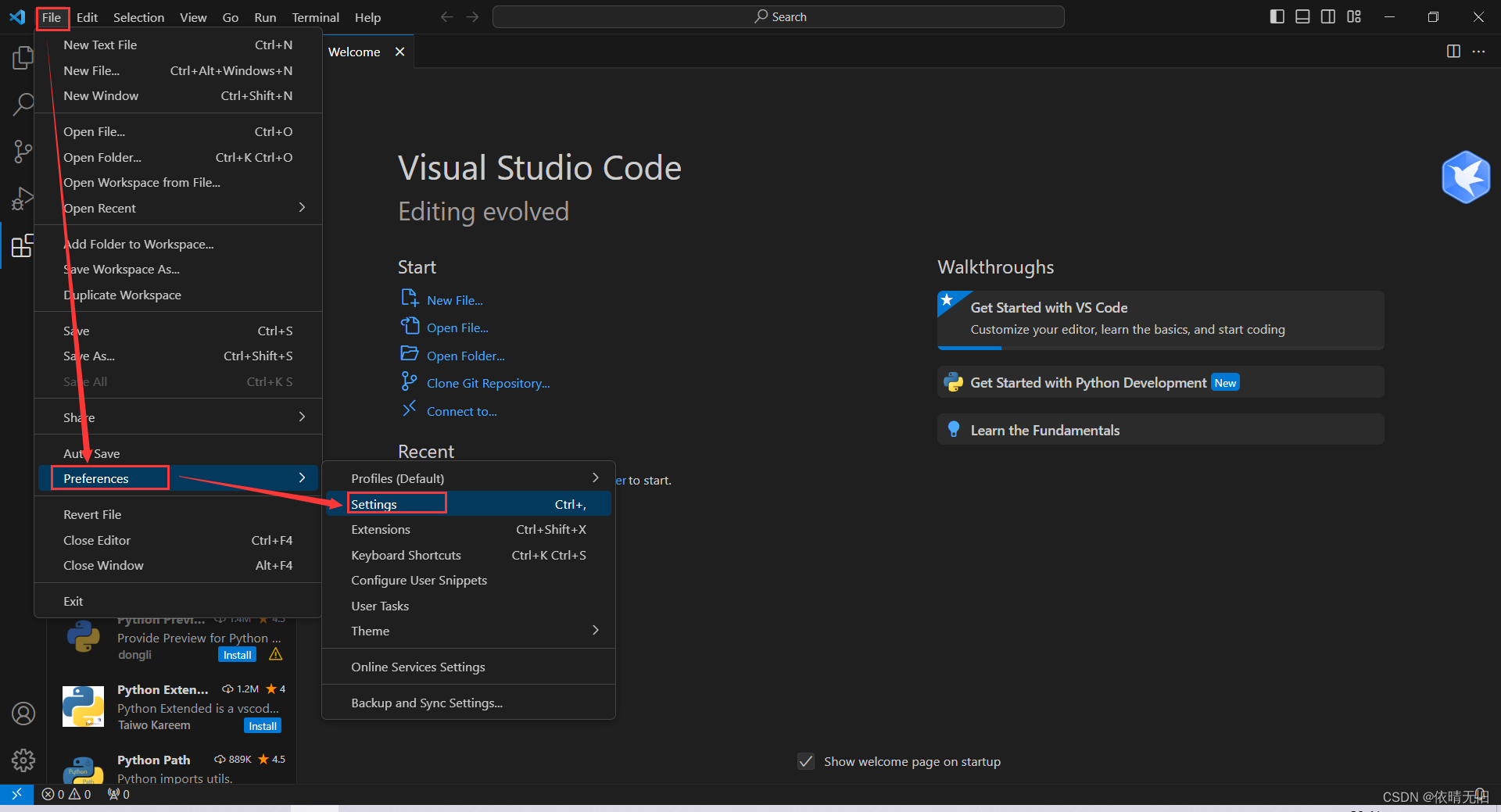Open the Edit menu
Image resolution: width=1501 pixels, height=812 pixels.
87,17
